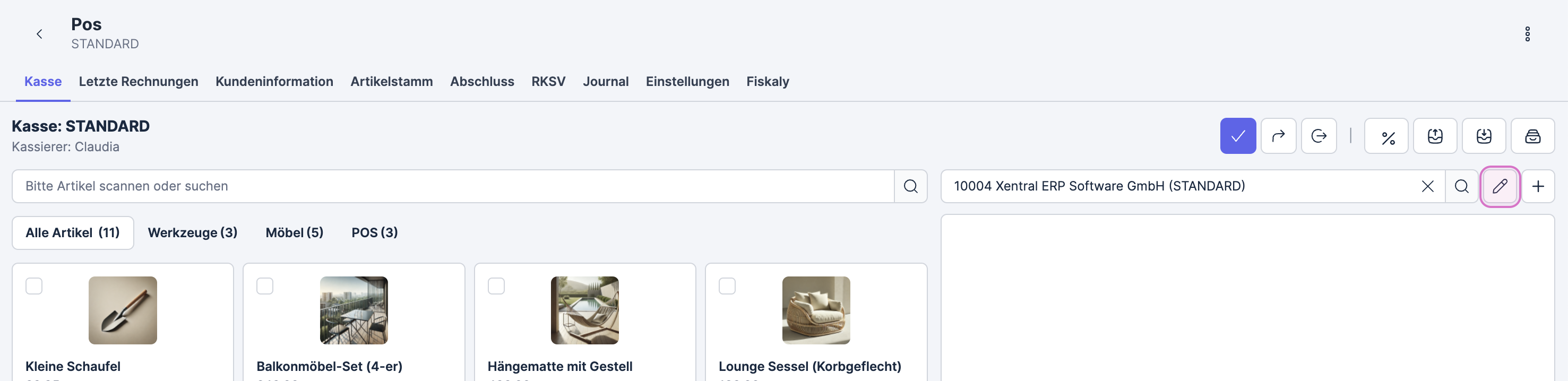The height and width of the screenshot is (381, 1568).
Task: Add a new customer with plus icon
Action: pyautogui.click(x=1538, y=186)
